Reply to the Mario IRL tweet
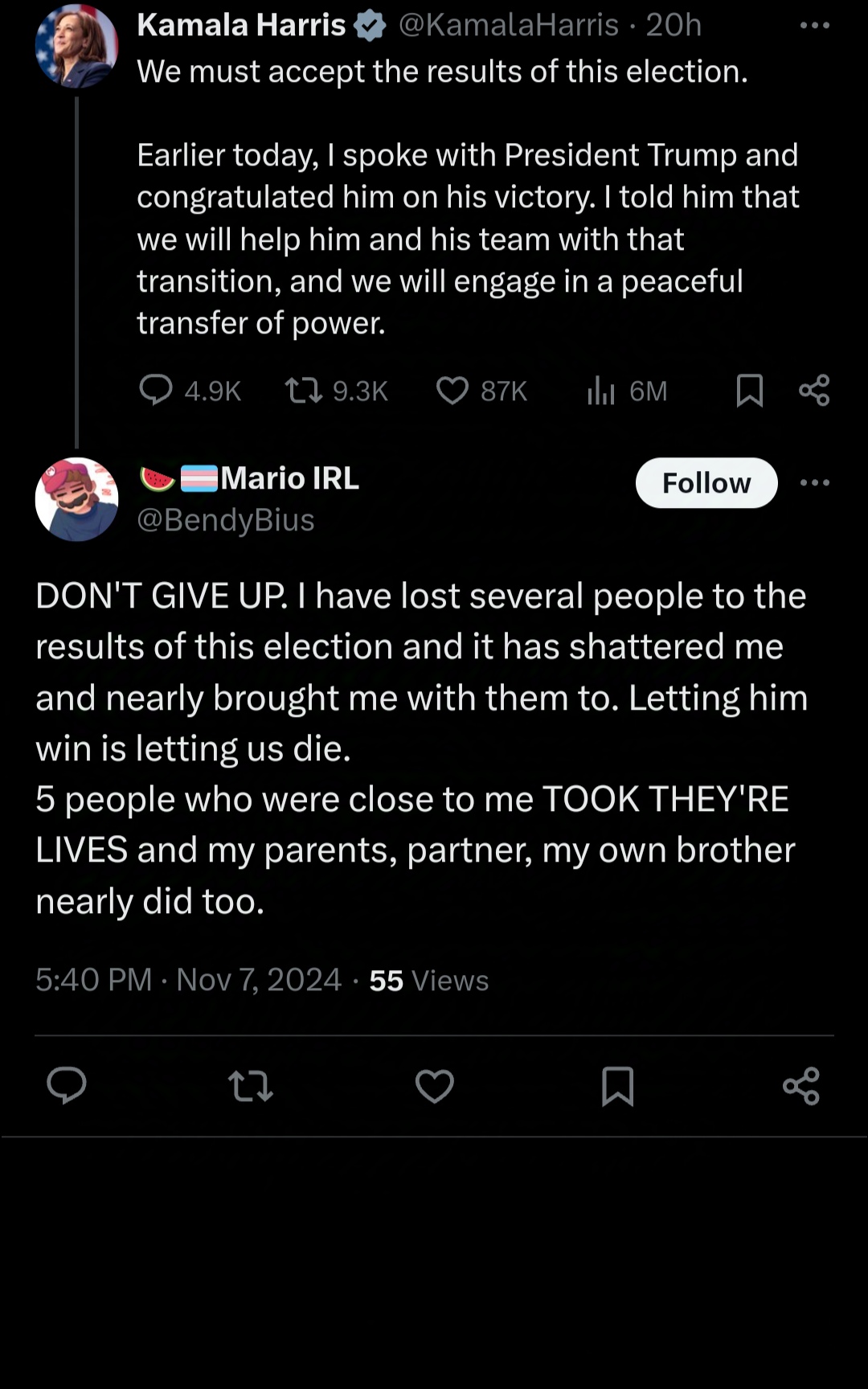Screen dimensions: 868x1389 (x=67, y=1086)
